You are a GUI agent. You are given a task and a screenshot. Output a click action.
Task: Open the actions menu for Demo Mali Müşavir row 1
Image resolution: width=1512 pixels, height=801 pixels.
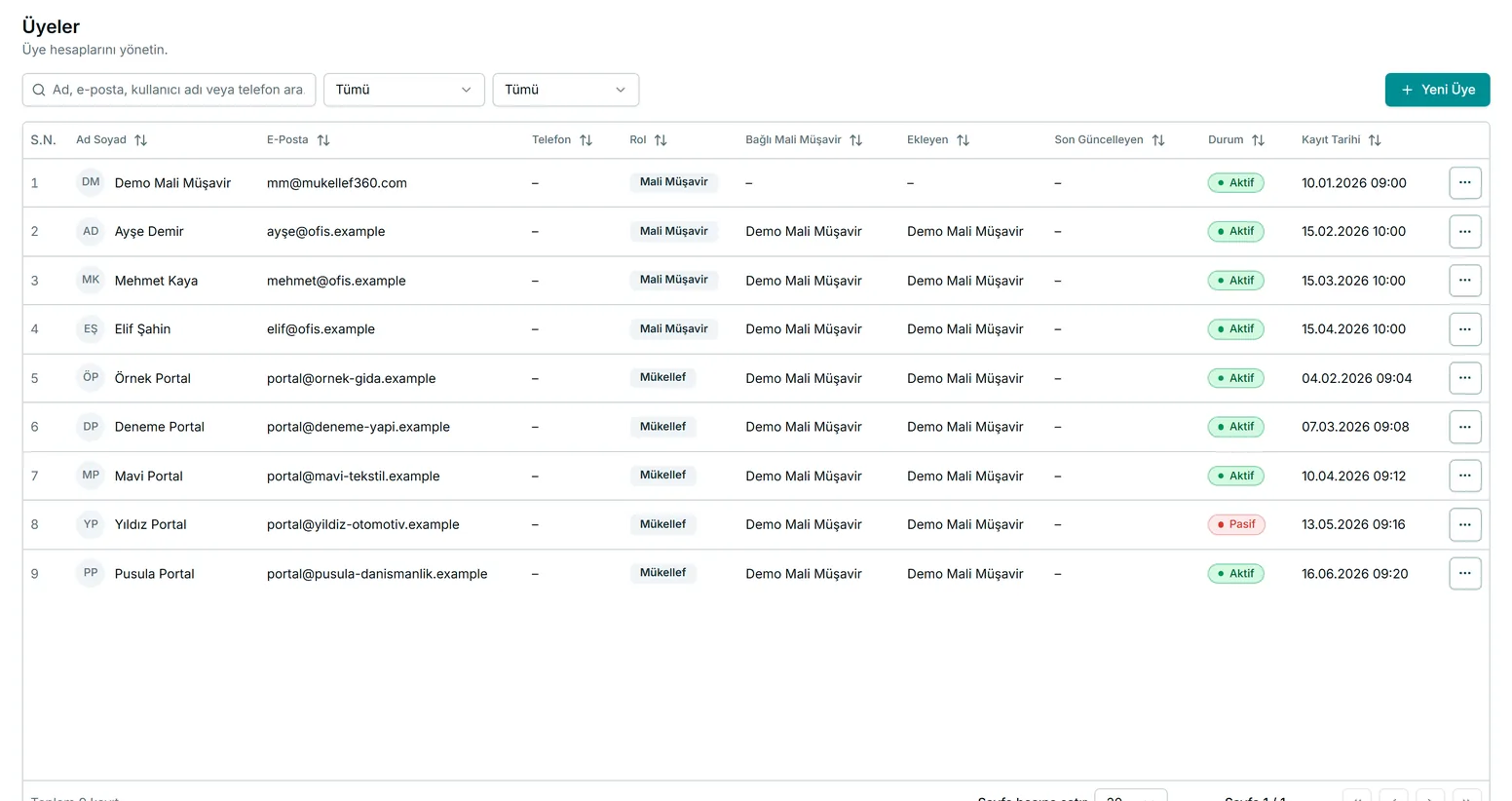coord(1465,182)
